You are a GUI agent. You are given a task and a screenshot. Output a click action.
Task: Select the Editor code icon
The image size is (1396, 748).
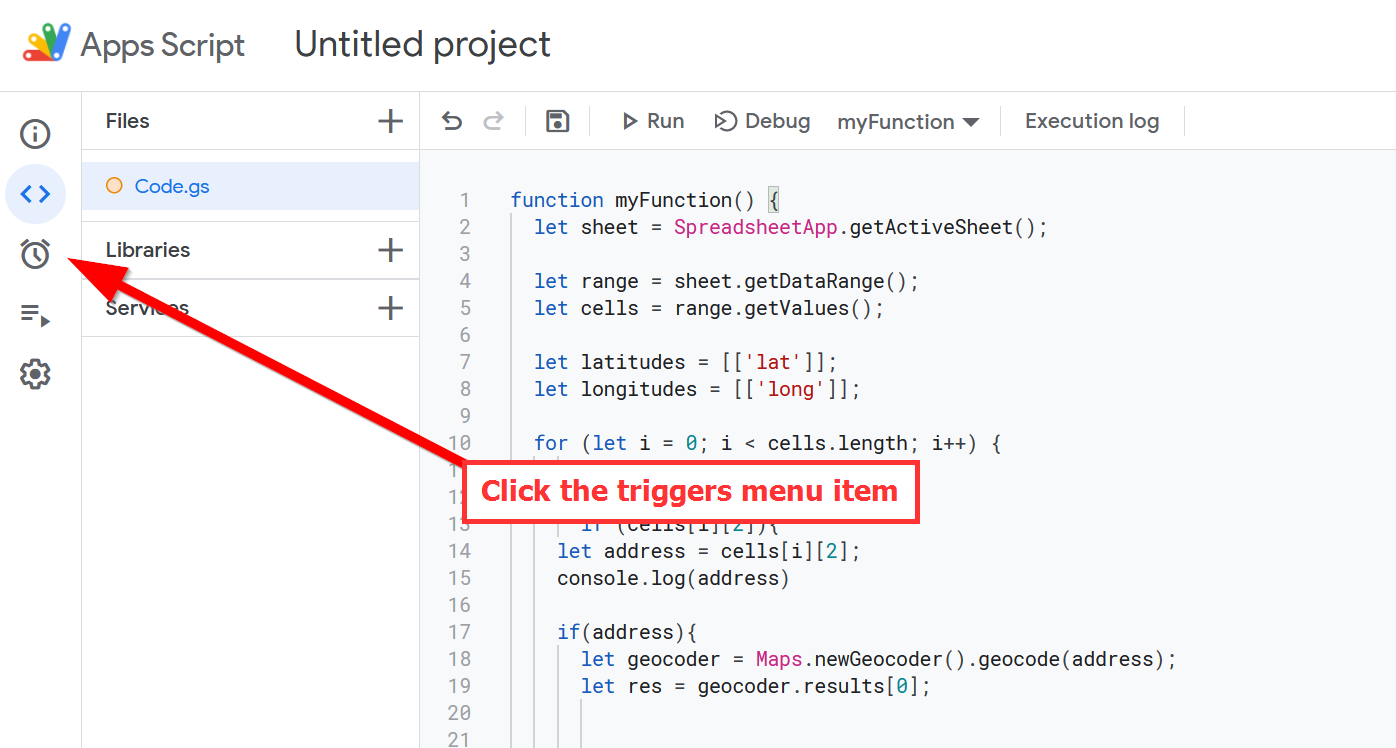(x=35, y=194)
